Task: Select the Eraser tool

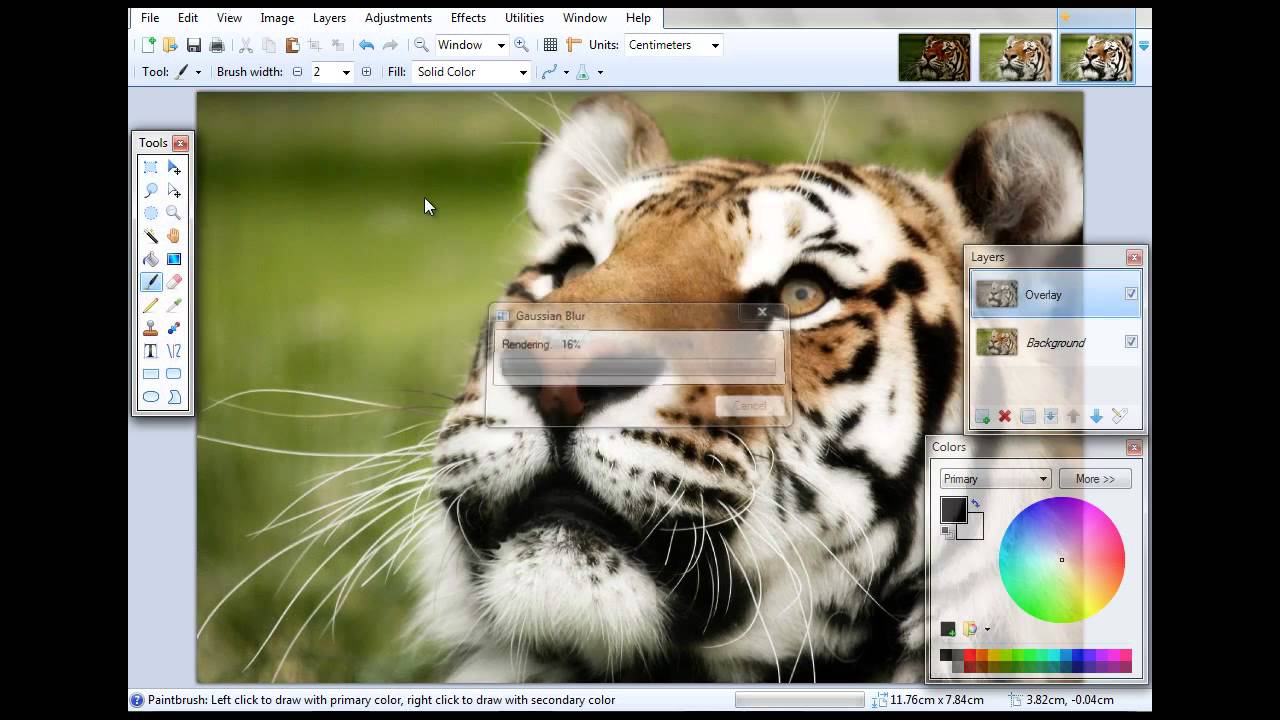Action: point(174,282)
